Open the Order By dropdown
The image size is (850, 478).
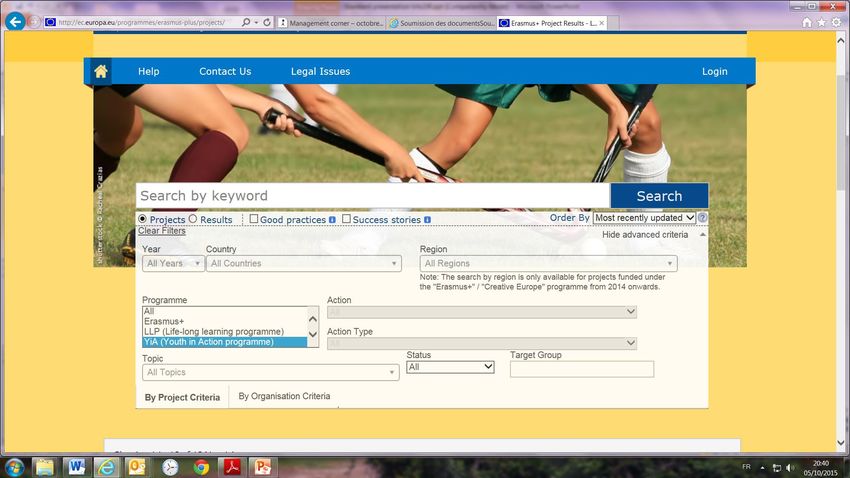644,218
